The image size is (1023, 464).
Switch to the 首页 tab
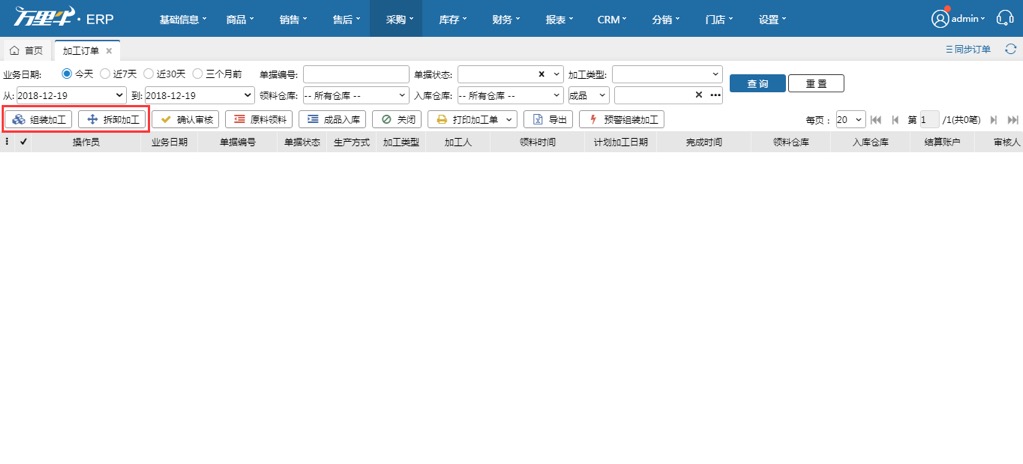(x=27, y=50)
